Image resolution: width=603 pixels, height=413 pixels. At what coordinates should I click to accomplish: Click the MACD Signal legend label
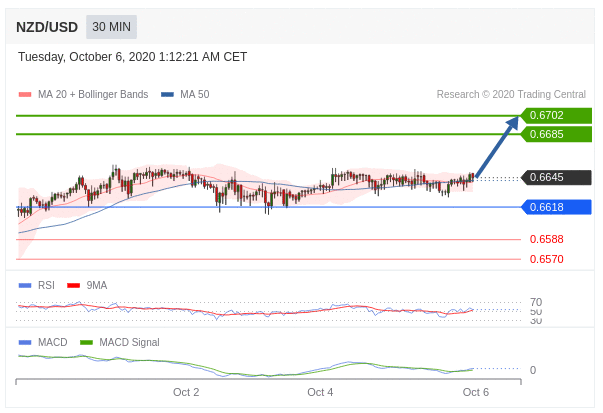click(129, 342)
